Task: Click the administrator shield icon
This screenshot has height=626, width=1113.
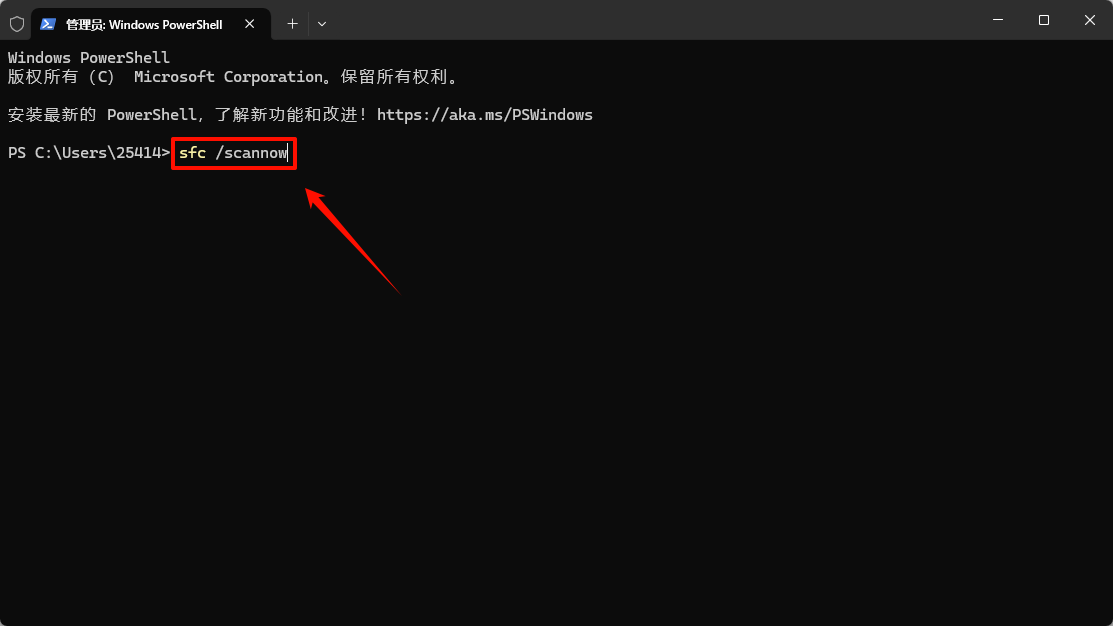Action: pyautogui.click(x=17, y=23)
